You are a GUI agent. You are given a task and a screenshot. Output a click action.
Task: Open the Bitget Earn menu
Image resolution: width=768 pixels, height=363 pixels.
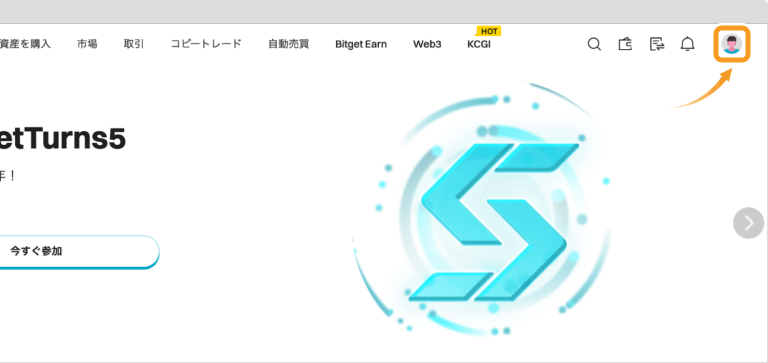coord(361,45)
